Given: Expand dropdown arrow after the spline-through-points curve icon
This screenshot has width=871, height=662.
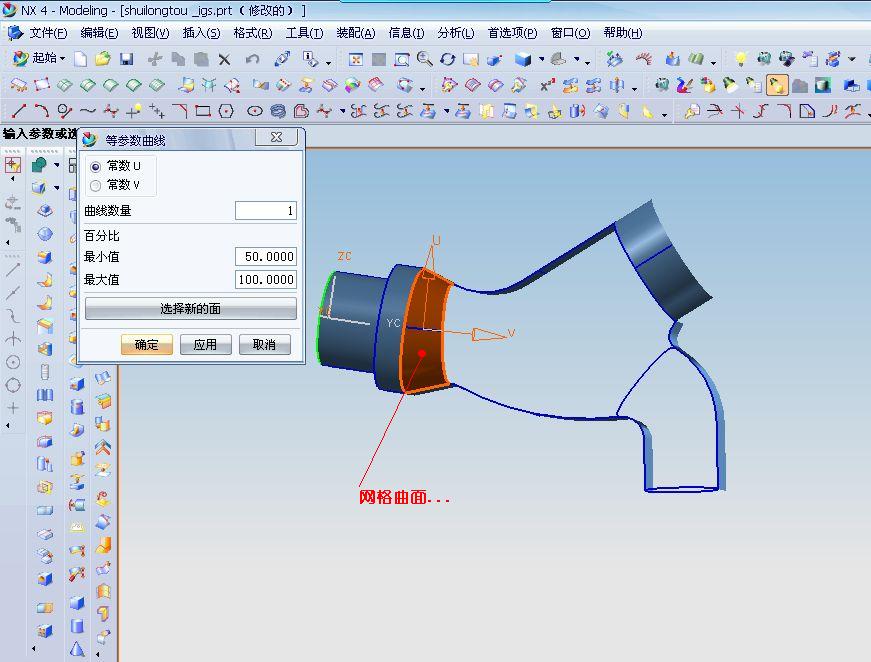Looking at the screenshot, I should (342, 111).
